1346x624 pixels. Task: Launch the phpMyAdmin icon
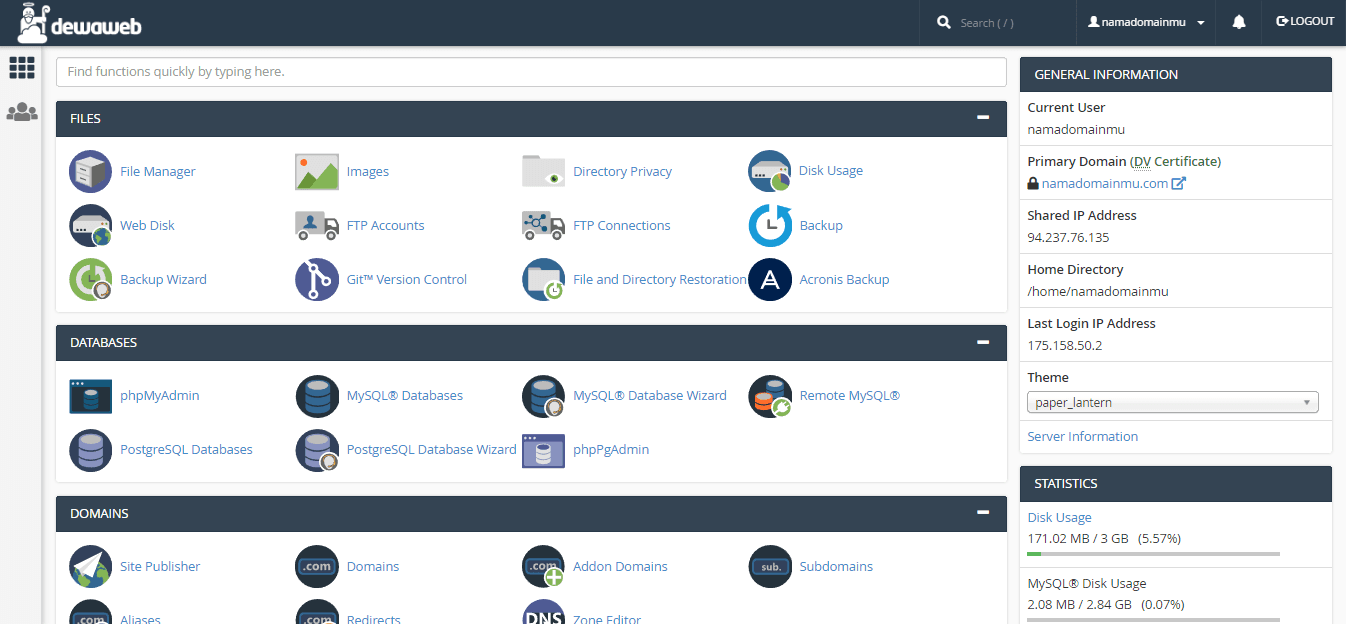click(x=90, y=395)
